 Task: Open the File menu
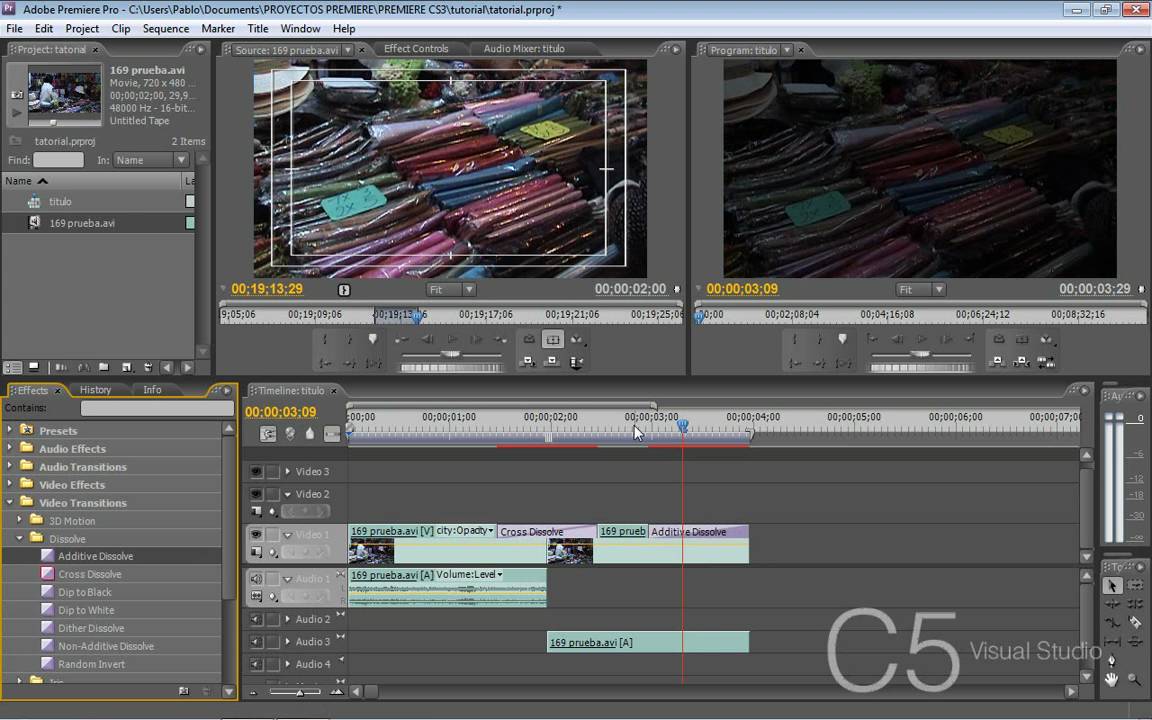coord(15,29)
